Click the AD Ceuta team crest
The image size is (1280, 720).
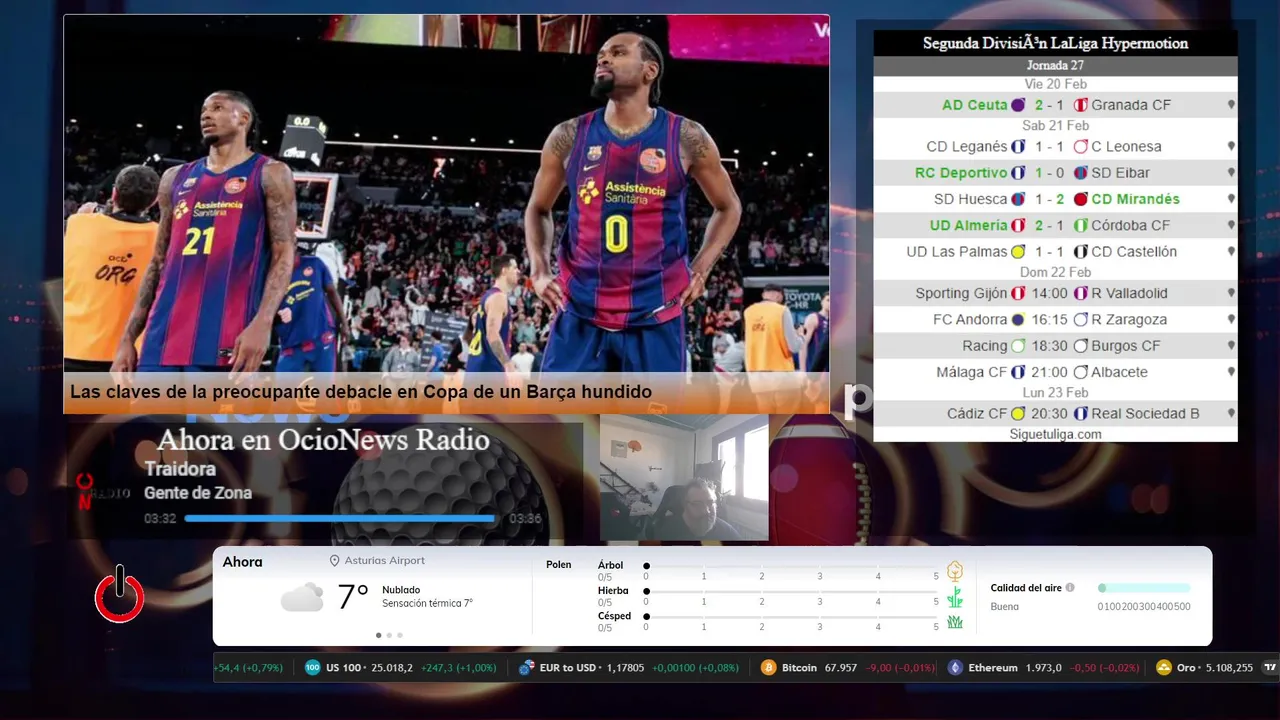click(x=1018, y=105)
